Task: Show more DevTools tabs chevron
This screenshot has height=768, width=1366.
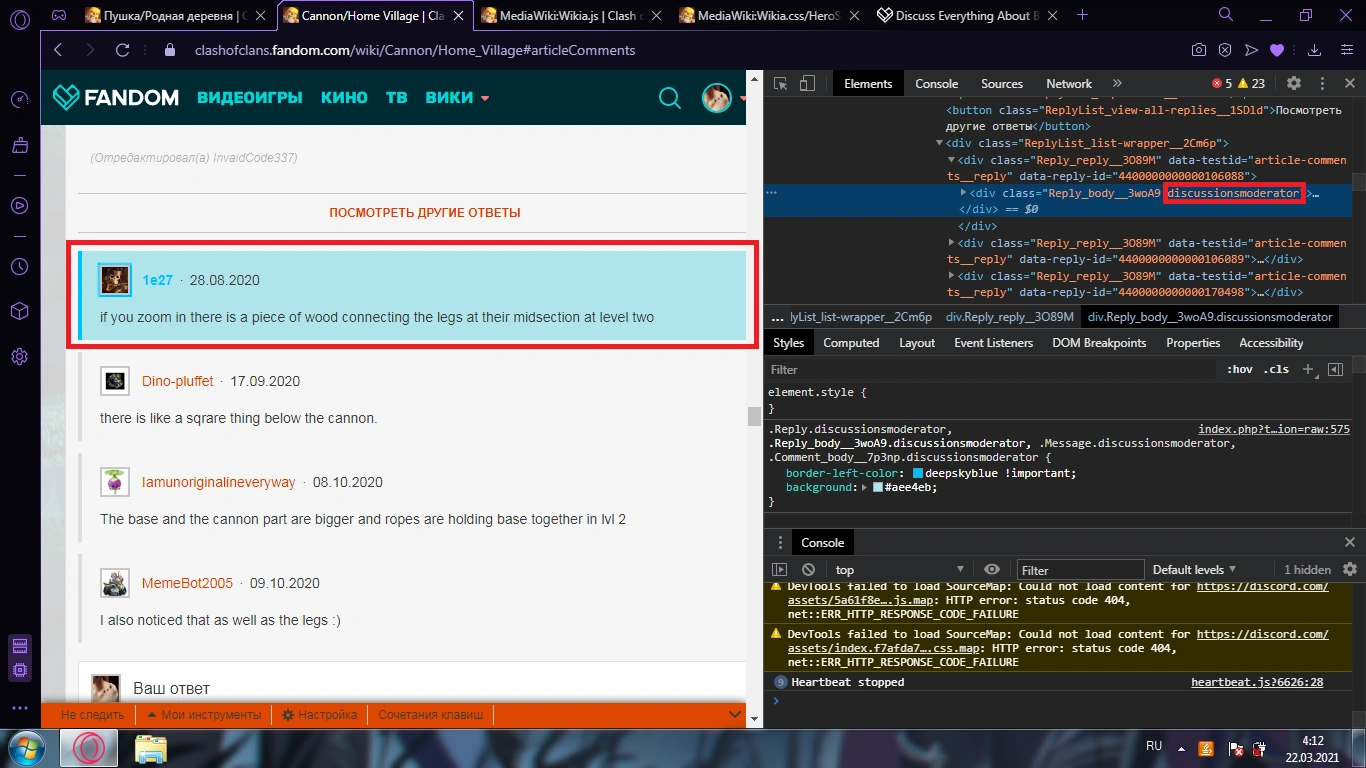Action: coord(1117,84)
